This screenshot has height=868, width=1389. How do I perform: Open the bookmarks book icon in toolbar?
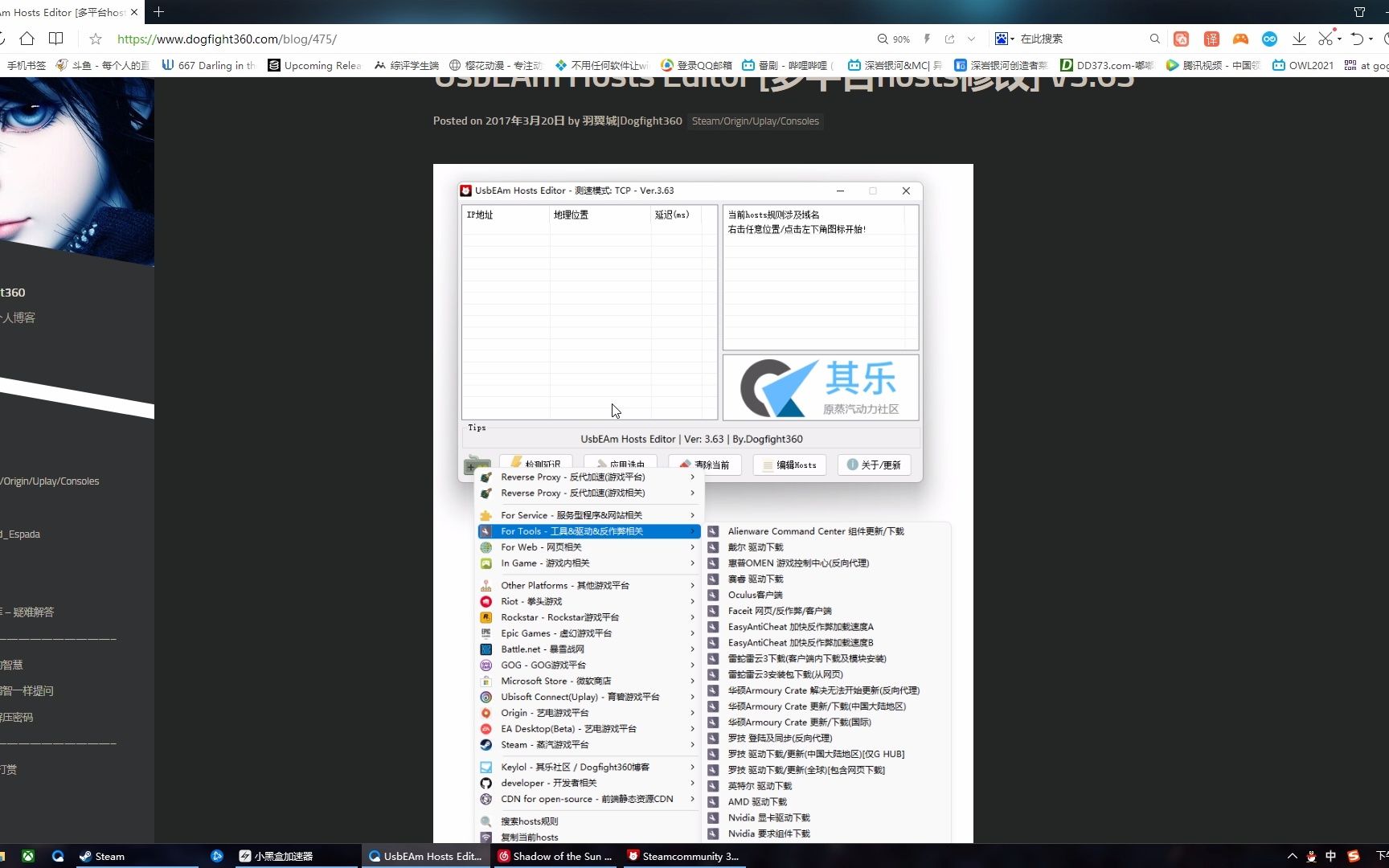click(55, 39)
